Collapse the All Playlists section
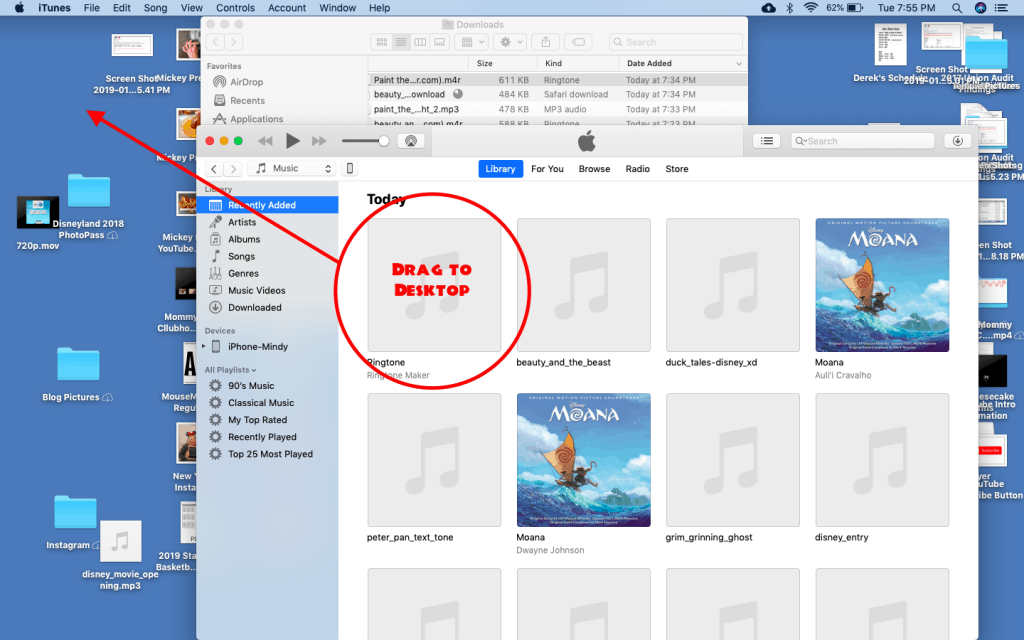This screenshot has width=1024, height=640. [231, 370]
